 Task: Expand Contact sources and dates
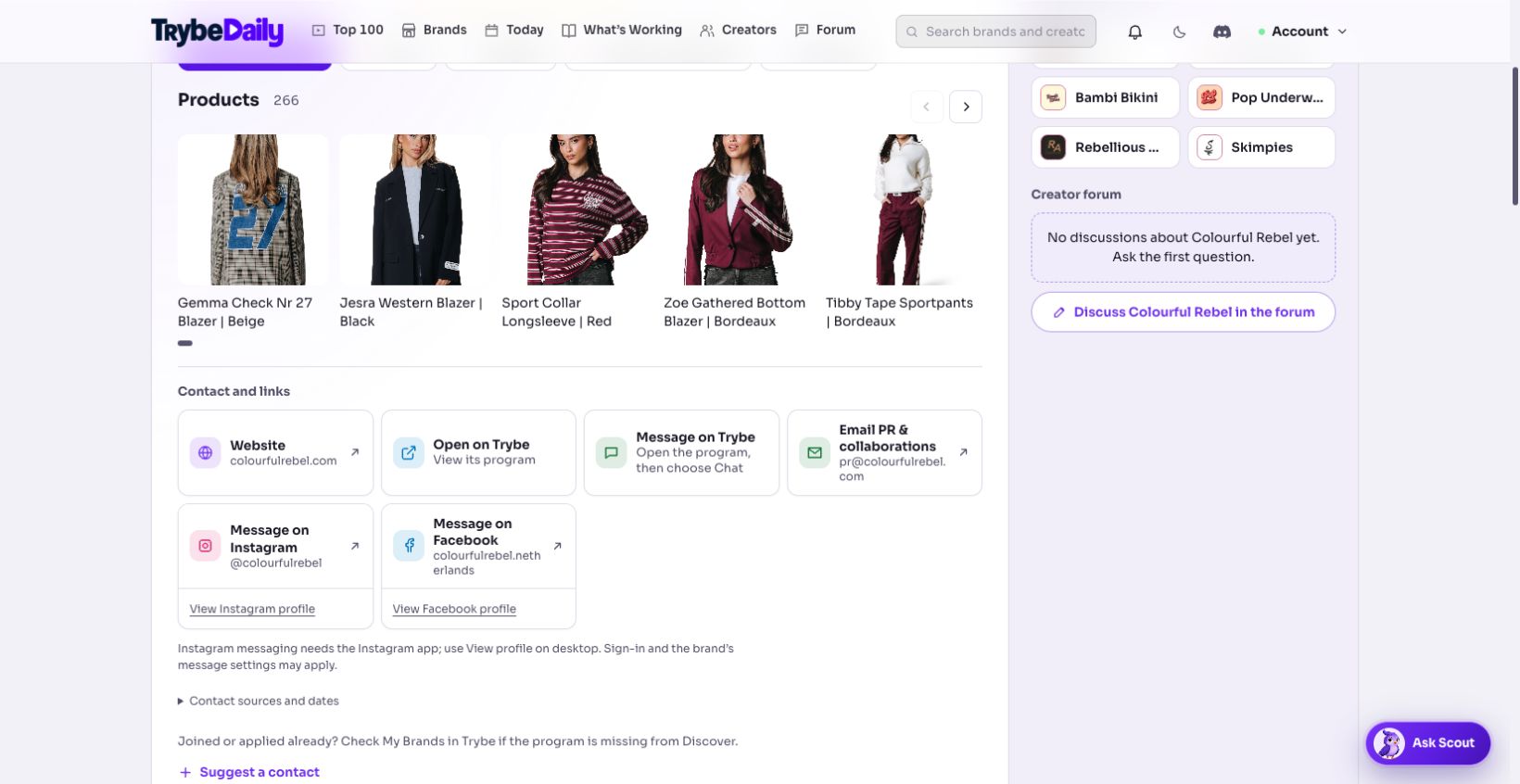[259, 702]
